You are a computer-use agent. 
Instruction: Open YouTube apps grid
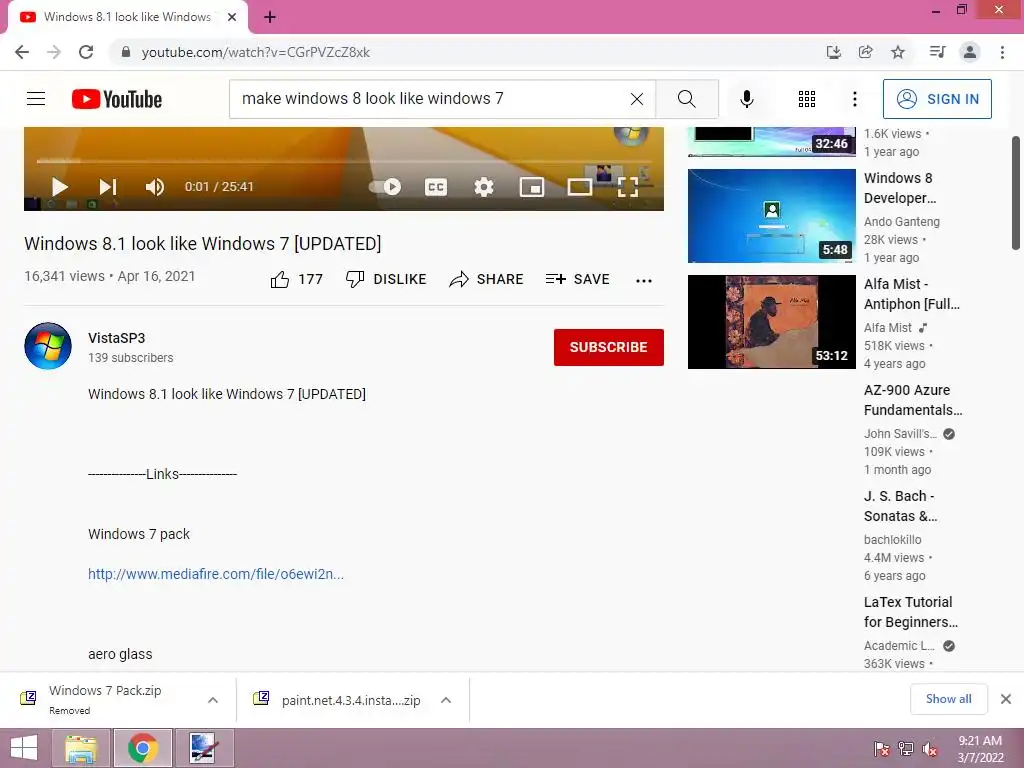click(807, 99)
